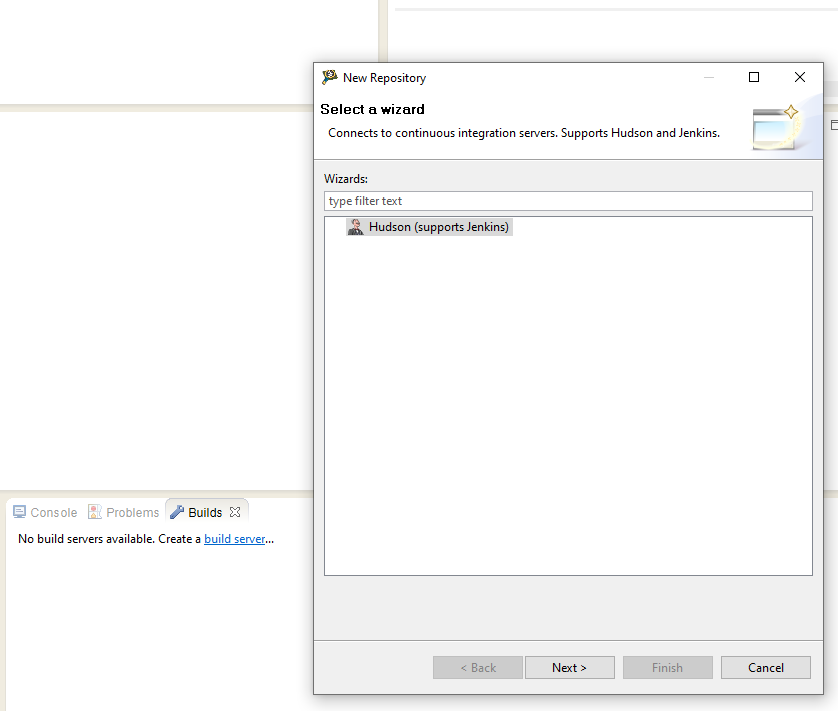Click the 'Wizards:' label
Viewport: 838px width, 711px height.
[x=346, y=179]
